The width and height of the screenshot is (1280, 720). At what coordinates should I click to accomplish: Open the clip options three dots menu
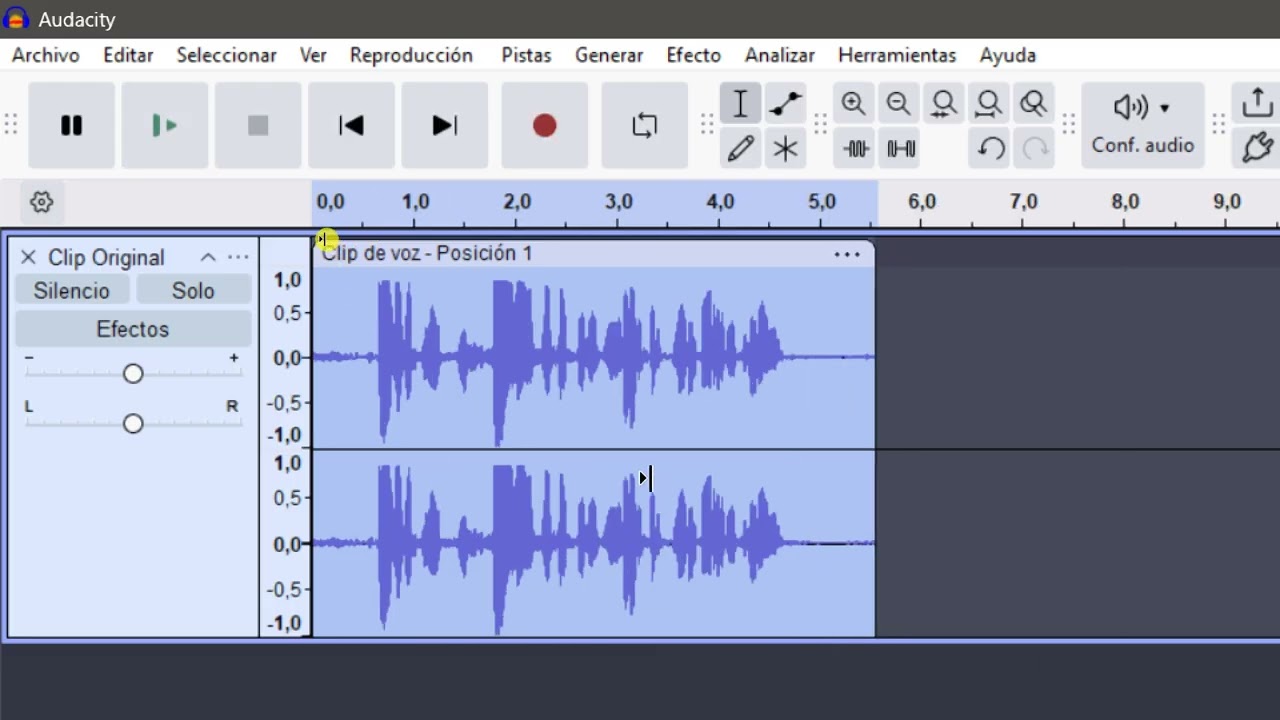[847, 254]
